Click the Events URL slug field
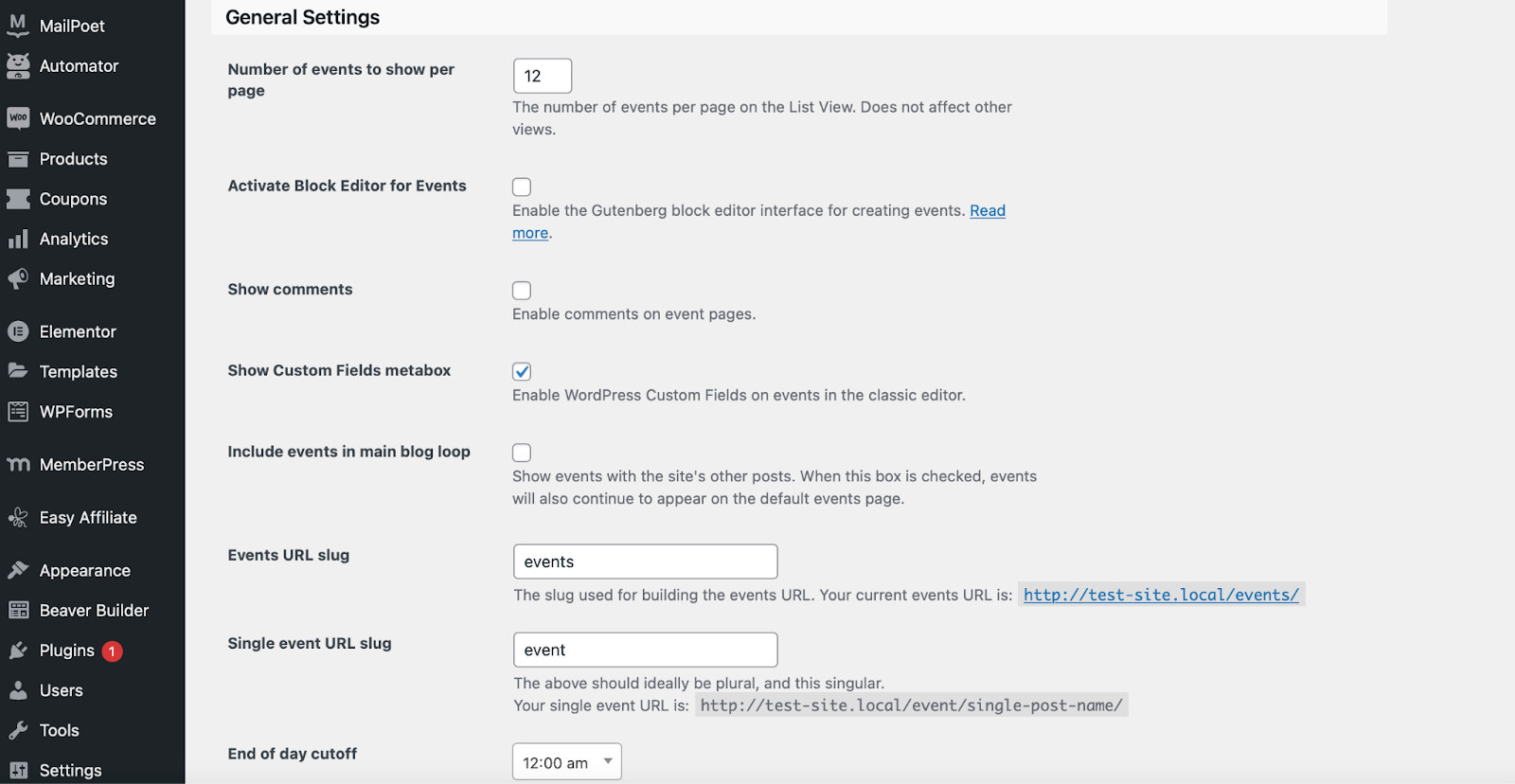 645,561
